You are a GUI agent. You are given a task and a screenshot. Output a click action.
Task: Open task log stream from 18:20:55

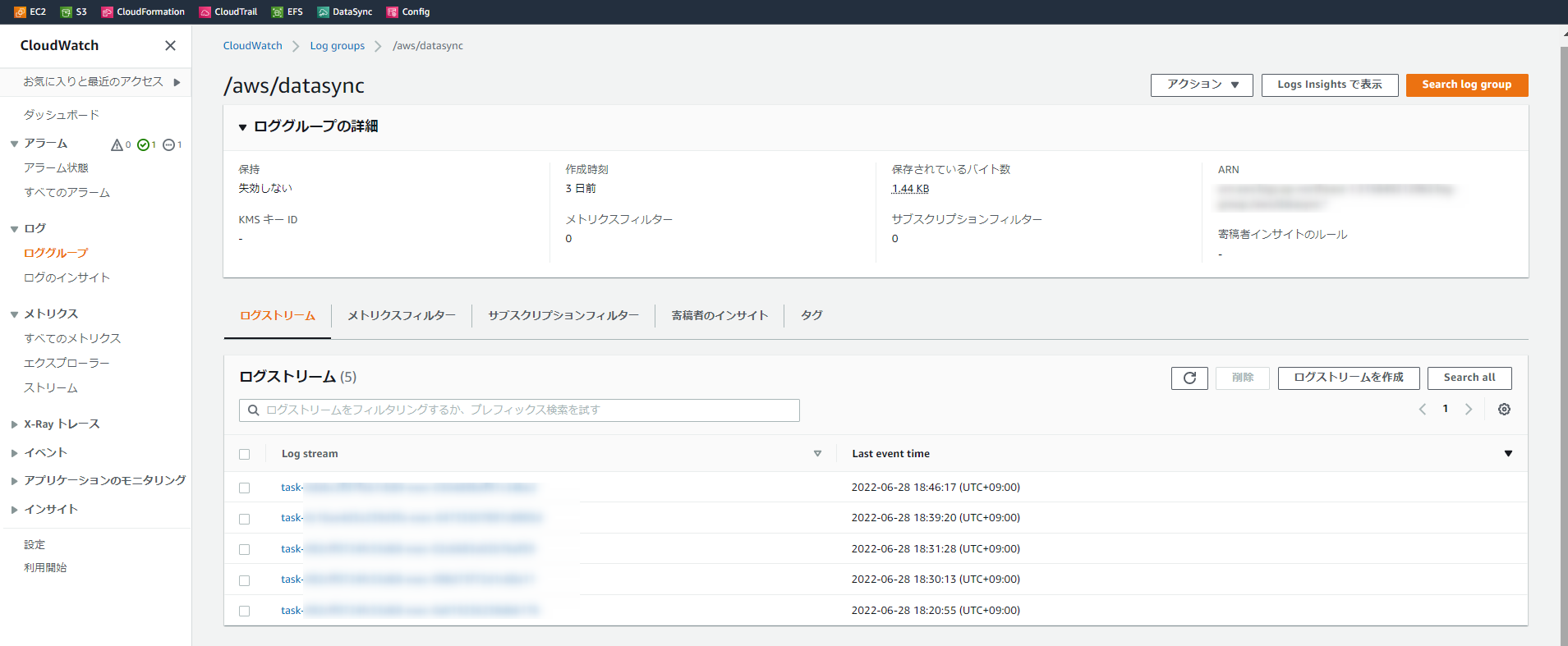(x=410, y=611)
